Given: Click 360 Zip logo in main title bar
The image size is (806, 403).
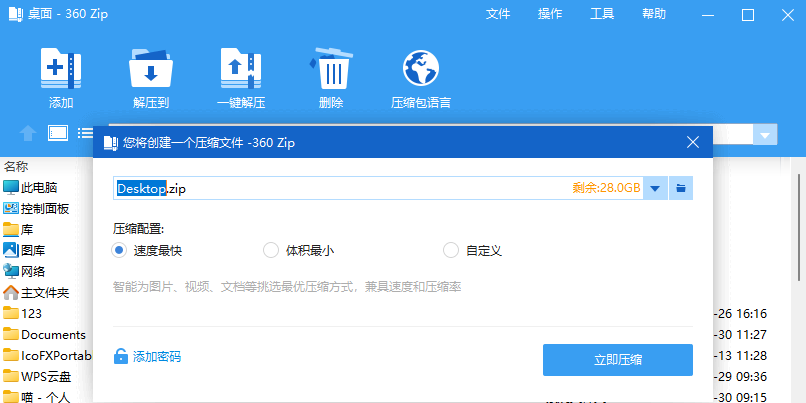Looking at the screenshot, I should point(16,14).
